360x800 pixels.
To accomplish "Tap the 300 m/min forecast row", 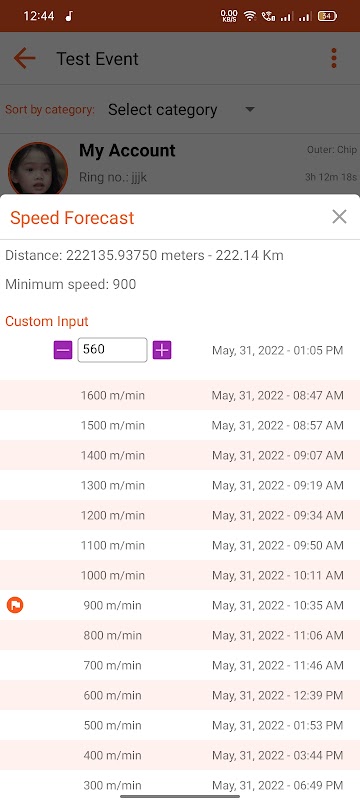I will click(x=180, y=785).
